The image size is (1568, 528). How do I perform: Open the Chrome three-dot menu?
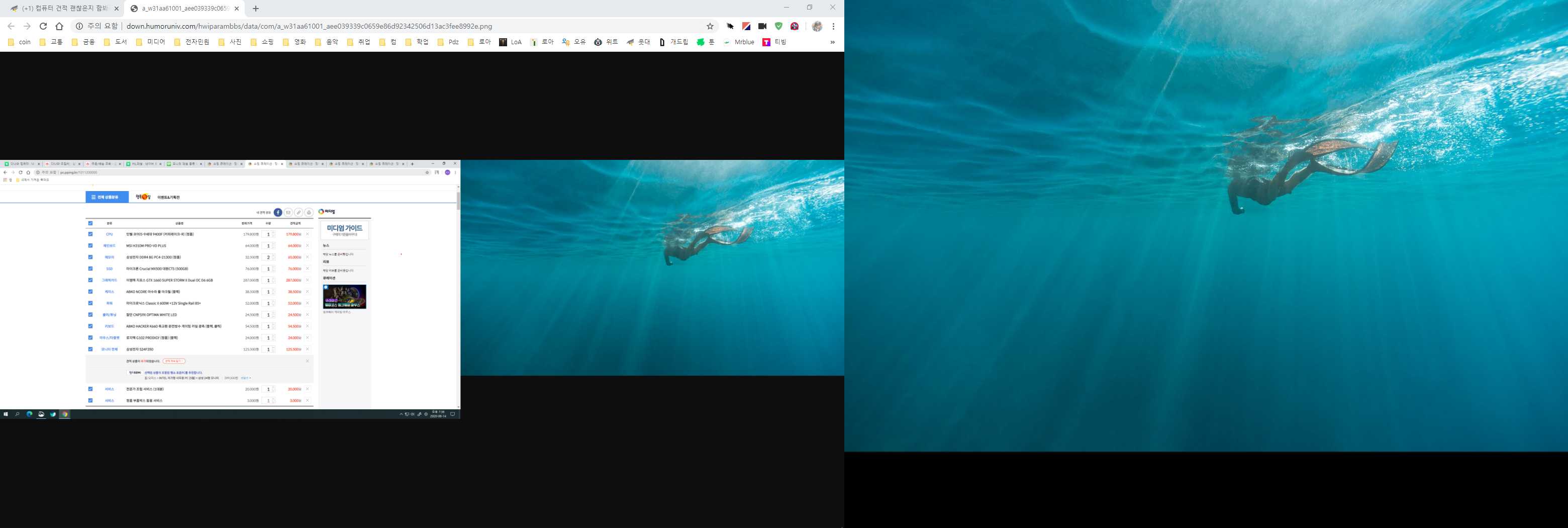click(833, 26)
